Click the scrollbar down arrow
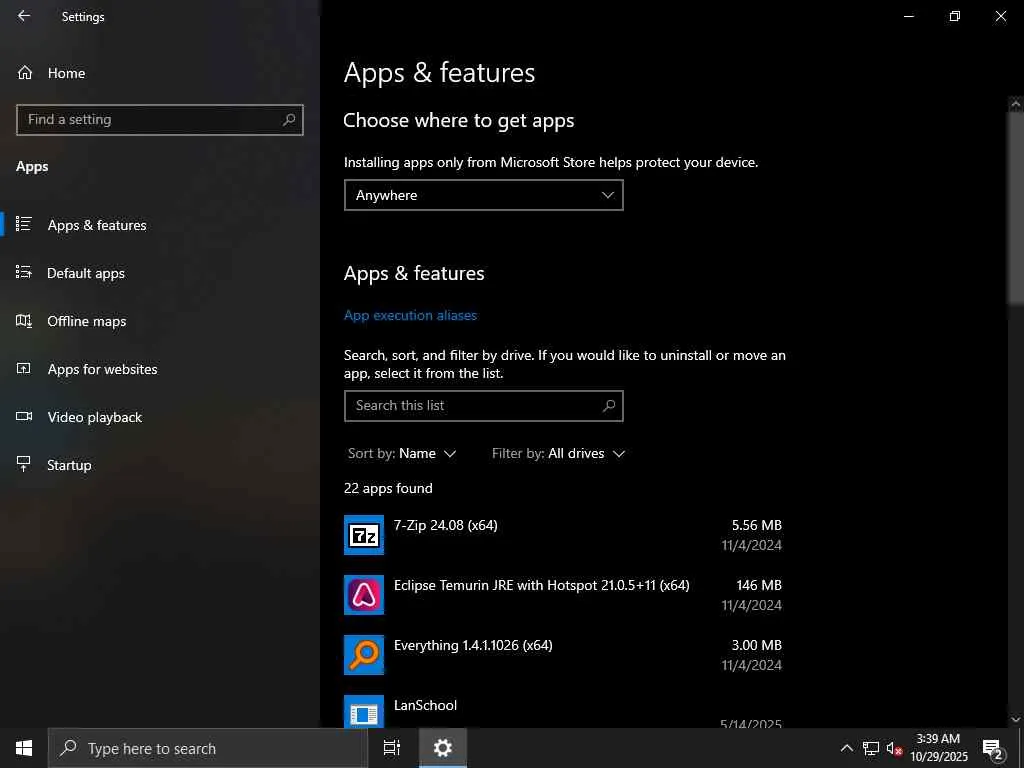The height and width of the screenshot is (768, 1024). click(1016, 720)
